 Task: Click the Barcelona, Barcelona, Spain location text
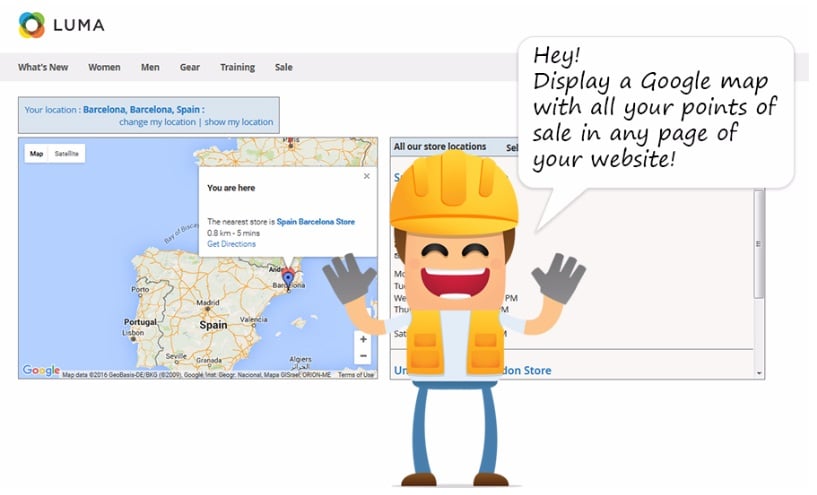coord(142,109)
